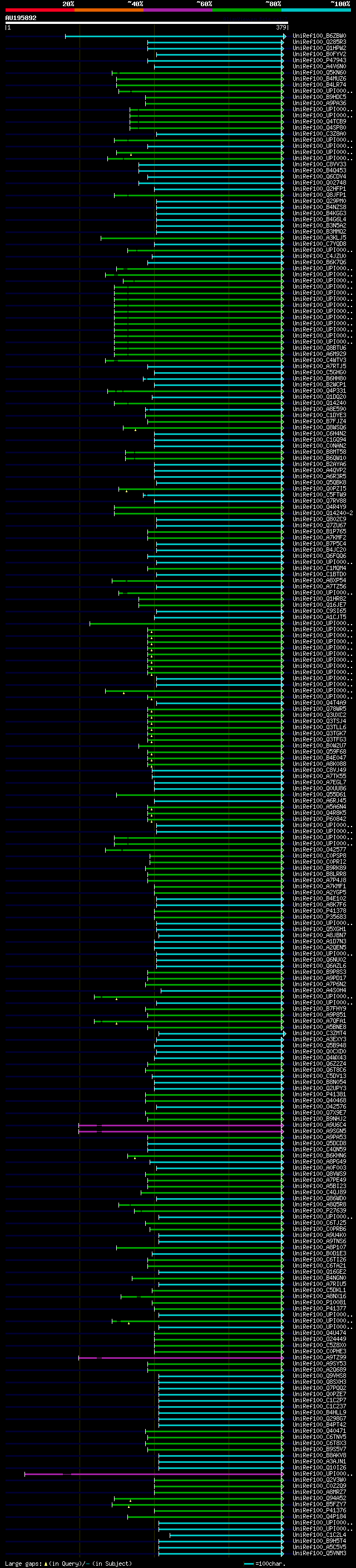Screen dimensions: 356x1568
Task: Select hit label UniRef100_Q8JFP1
Action: [x=319, y=195]
